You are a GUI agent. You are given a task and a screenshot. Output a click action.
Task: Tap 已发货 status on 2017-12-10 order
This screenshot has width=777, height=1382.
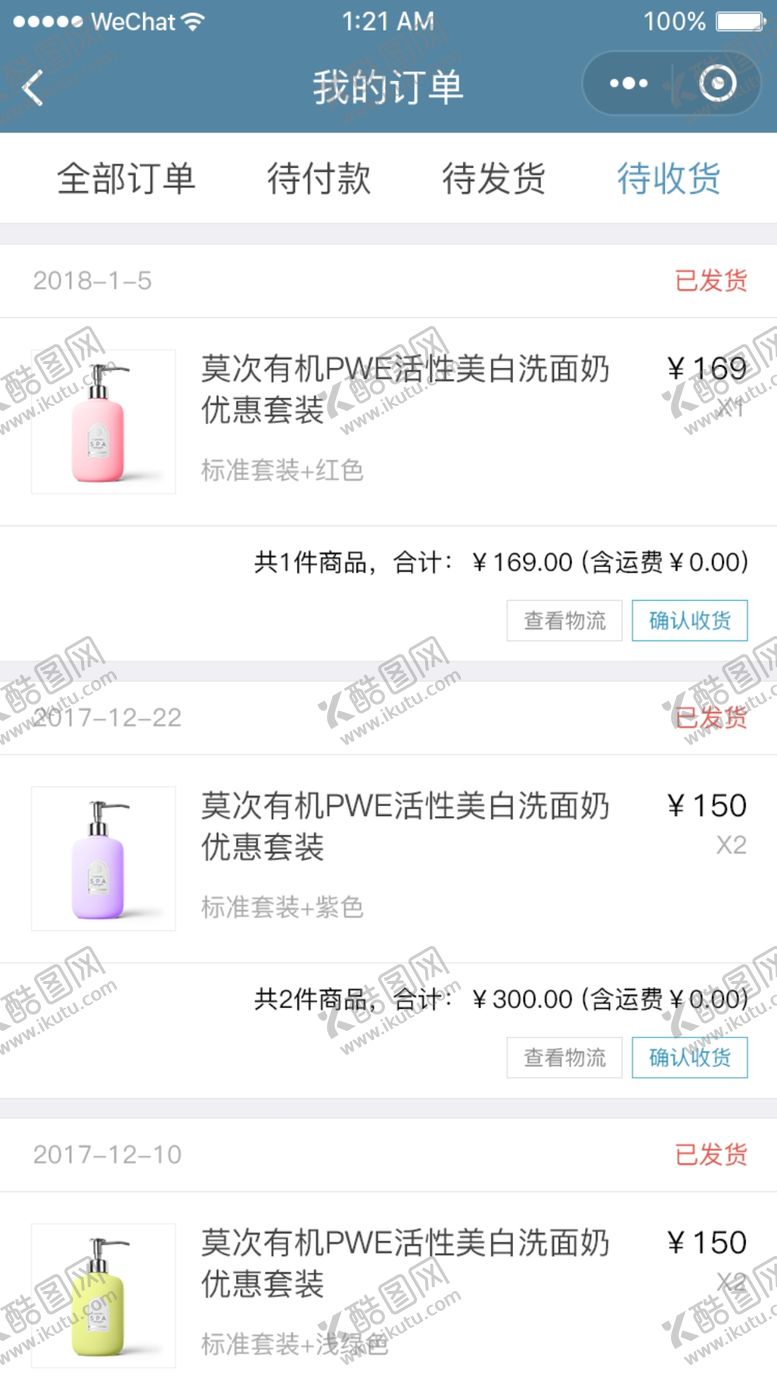click(x=711, y=1155)
